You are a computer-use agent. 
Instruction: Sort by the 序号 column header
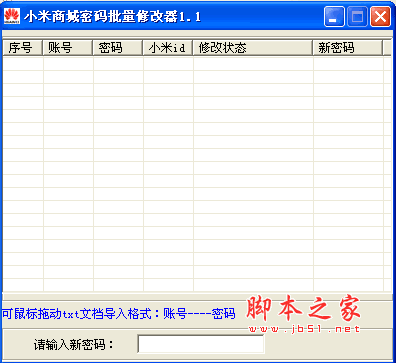pyautogui.click(x=23, y=47)
